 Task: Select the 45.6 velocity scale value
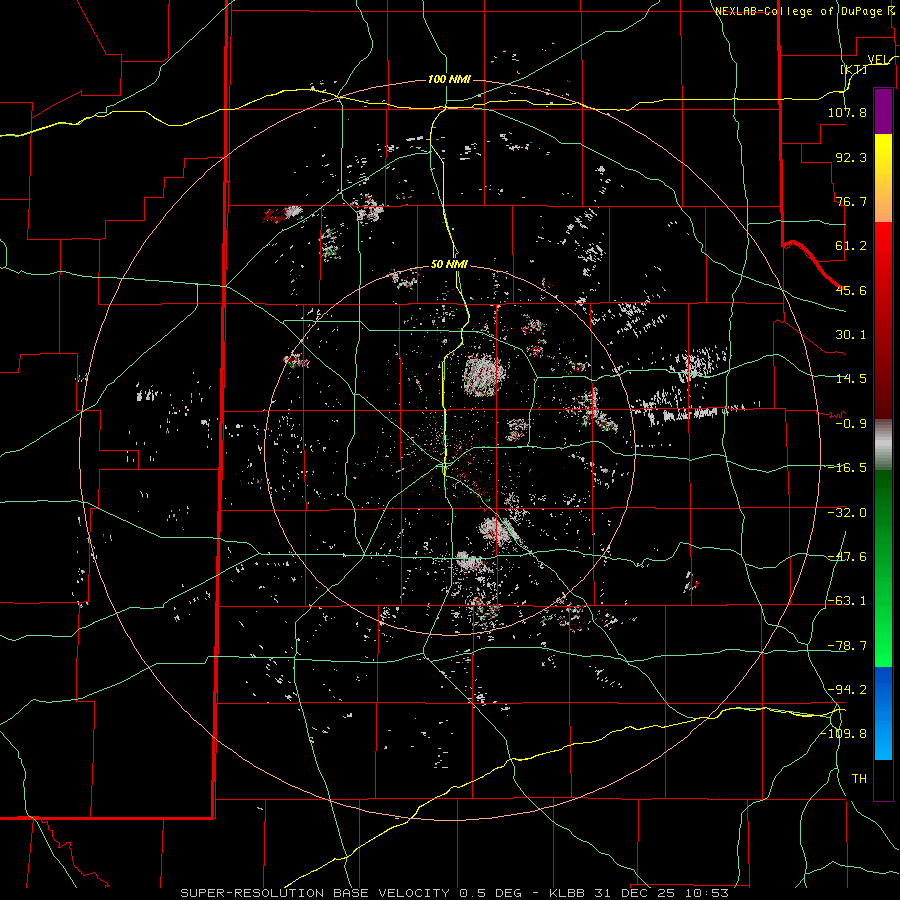(x=851, y=290)
